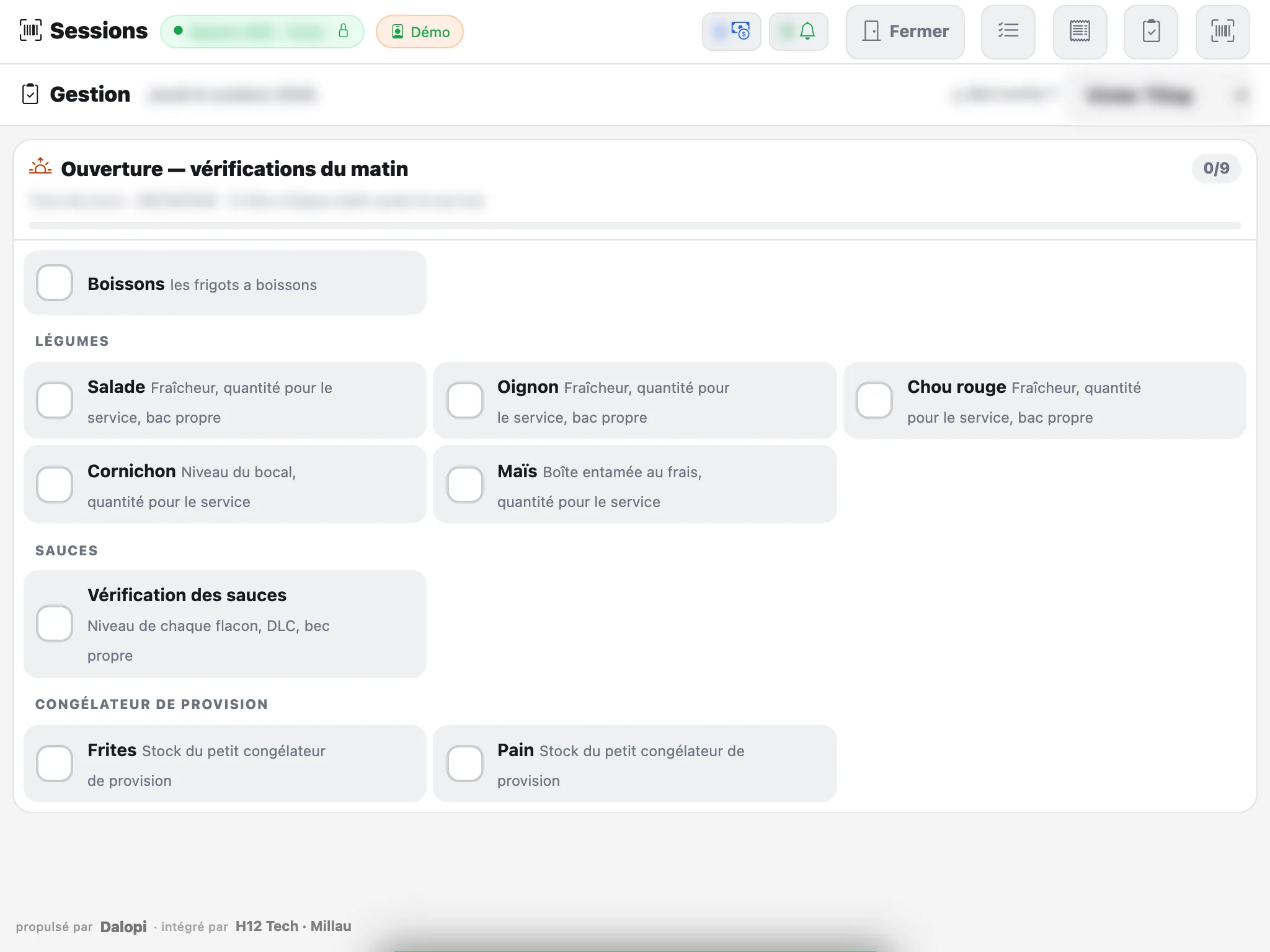Screen dimensions: 1270x952
Task: Check Vérification des sauces box
Action: click(55, 624)
